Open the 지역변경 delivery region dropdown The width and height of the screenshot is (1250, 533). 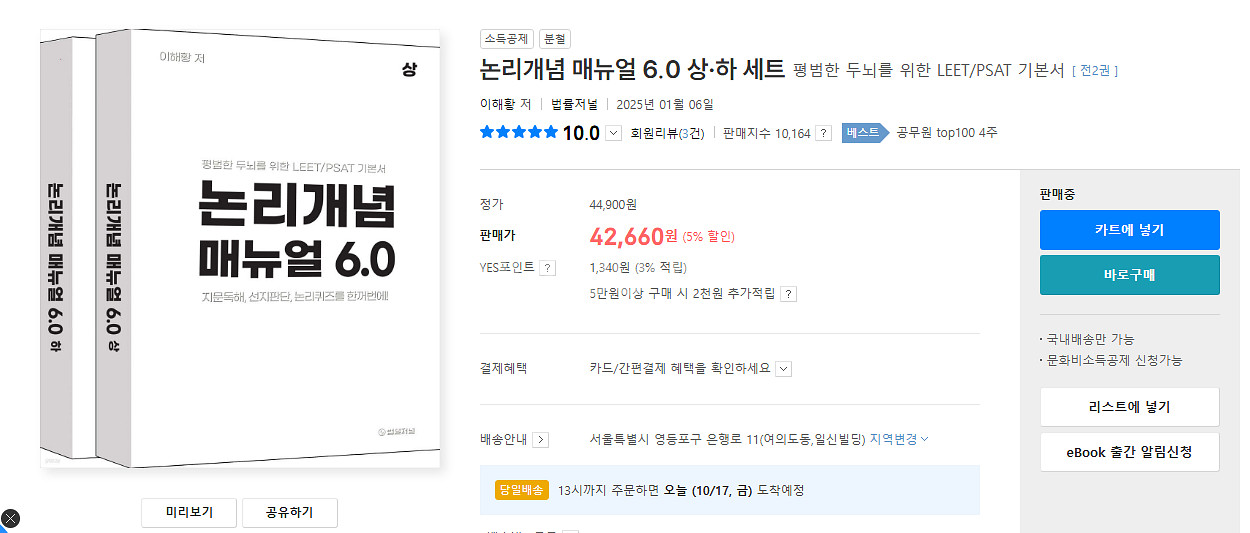(899, 439)
